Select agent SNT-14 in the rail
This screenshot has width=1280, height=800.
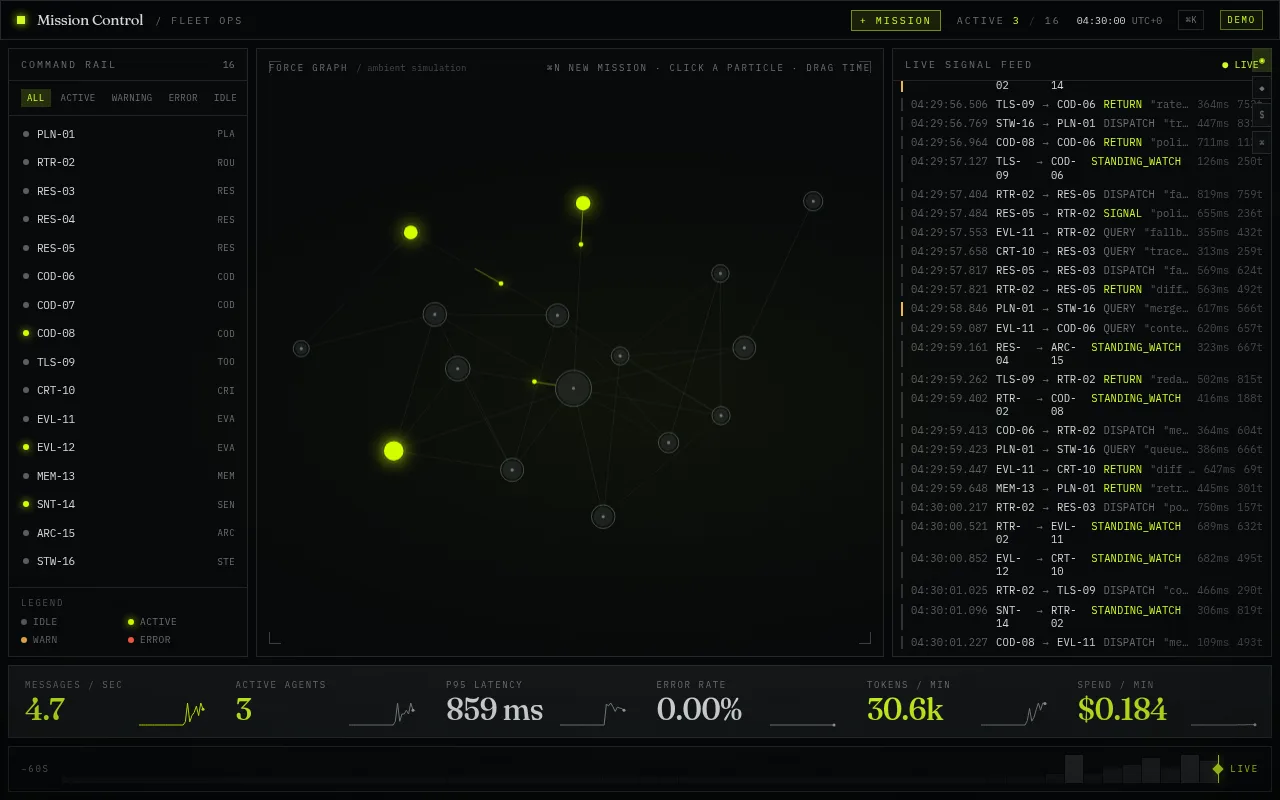coord(128,504)
